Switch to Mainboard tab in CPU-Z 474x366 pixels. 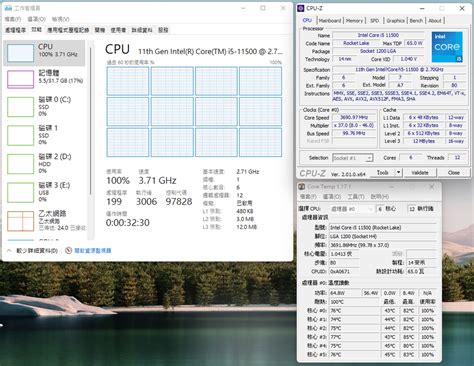tap(330, 21)
